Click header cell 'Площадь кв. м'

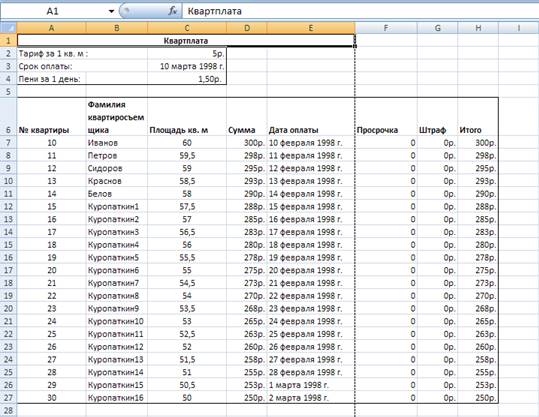pos(187,117)
